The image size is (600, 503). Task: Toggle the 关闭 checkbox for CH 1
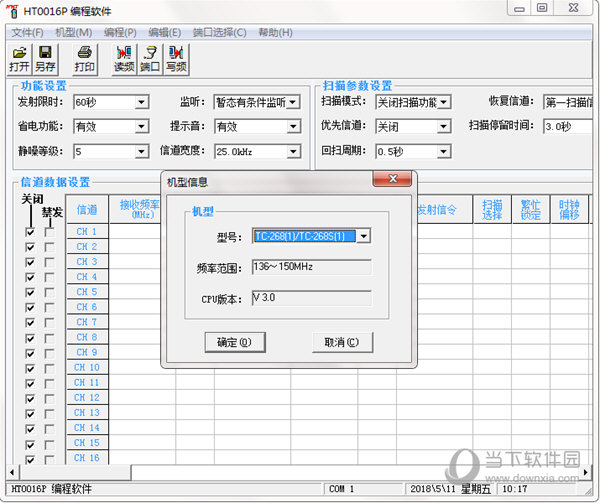(30, 232)
